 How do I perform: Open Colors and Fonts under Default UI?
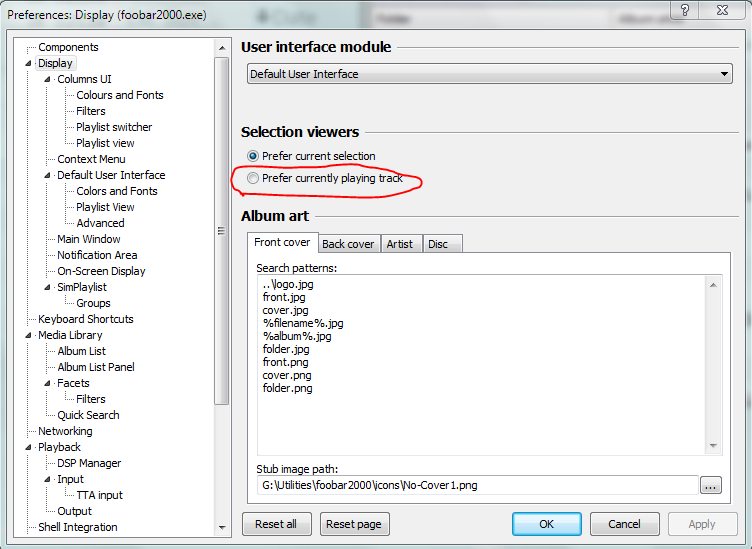(117, 191)
